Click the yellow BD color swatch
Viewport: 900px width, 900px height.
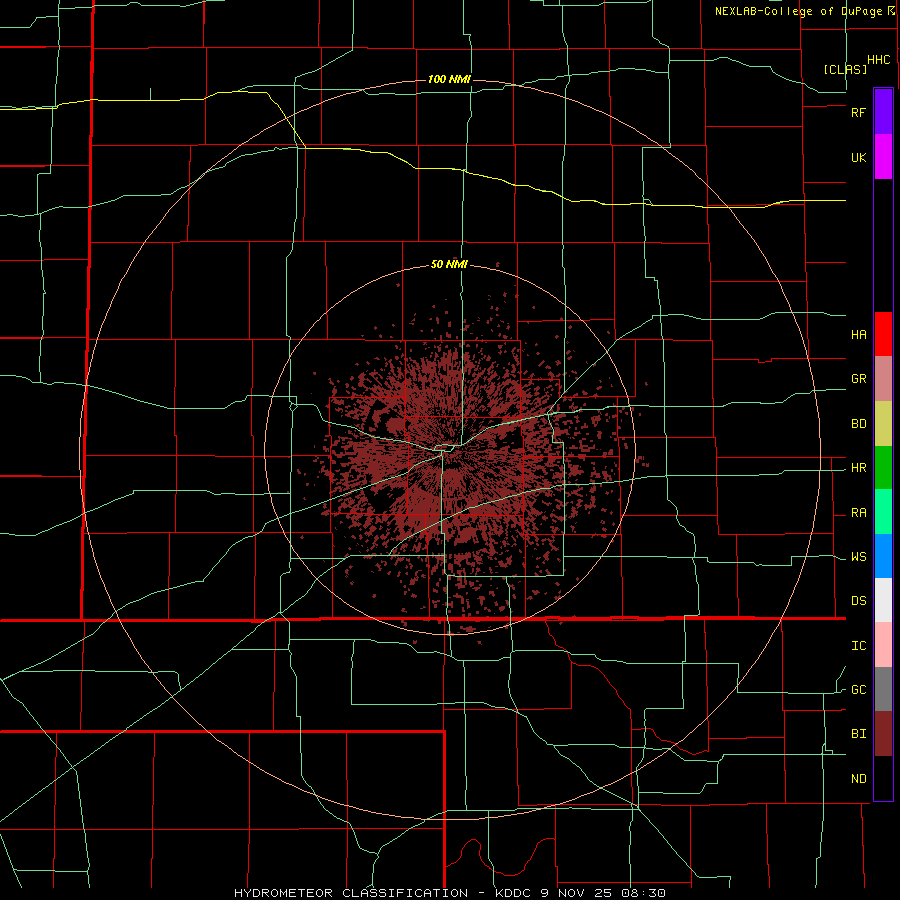tap(883, 424)
